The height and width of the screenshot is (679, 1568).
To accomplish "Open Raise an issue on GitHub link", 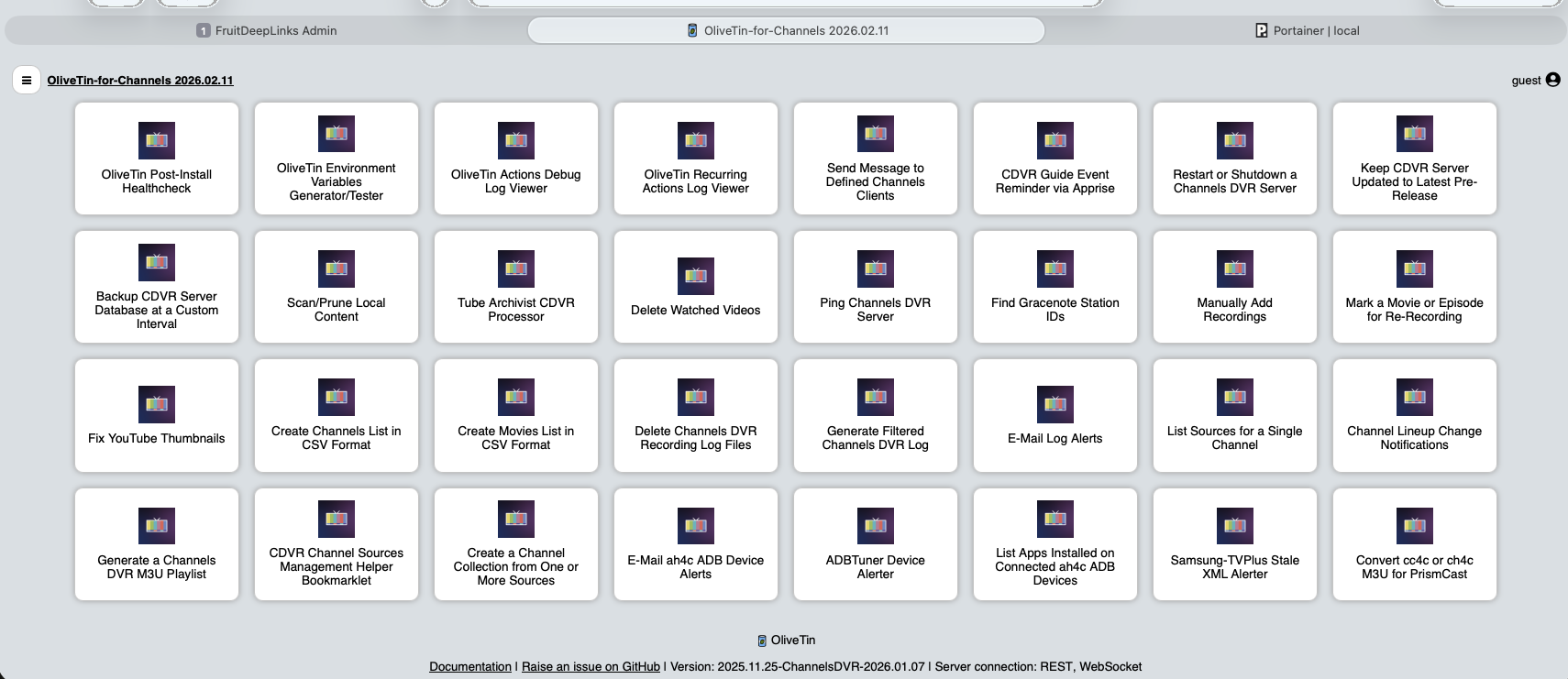I will (x=591, y=666).
